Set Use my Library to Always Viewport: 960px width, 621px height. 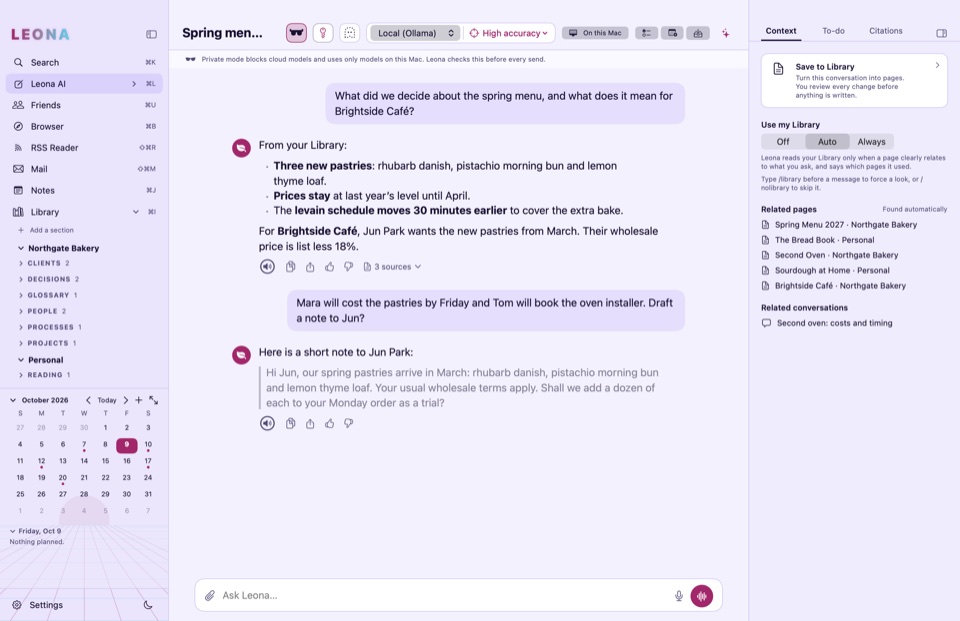(871, 141)
